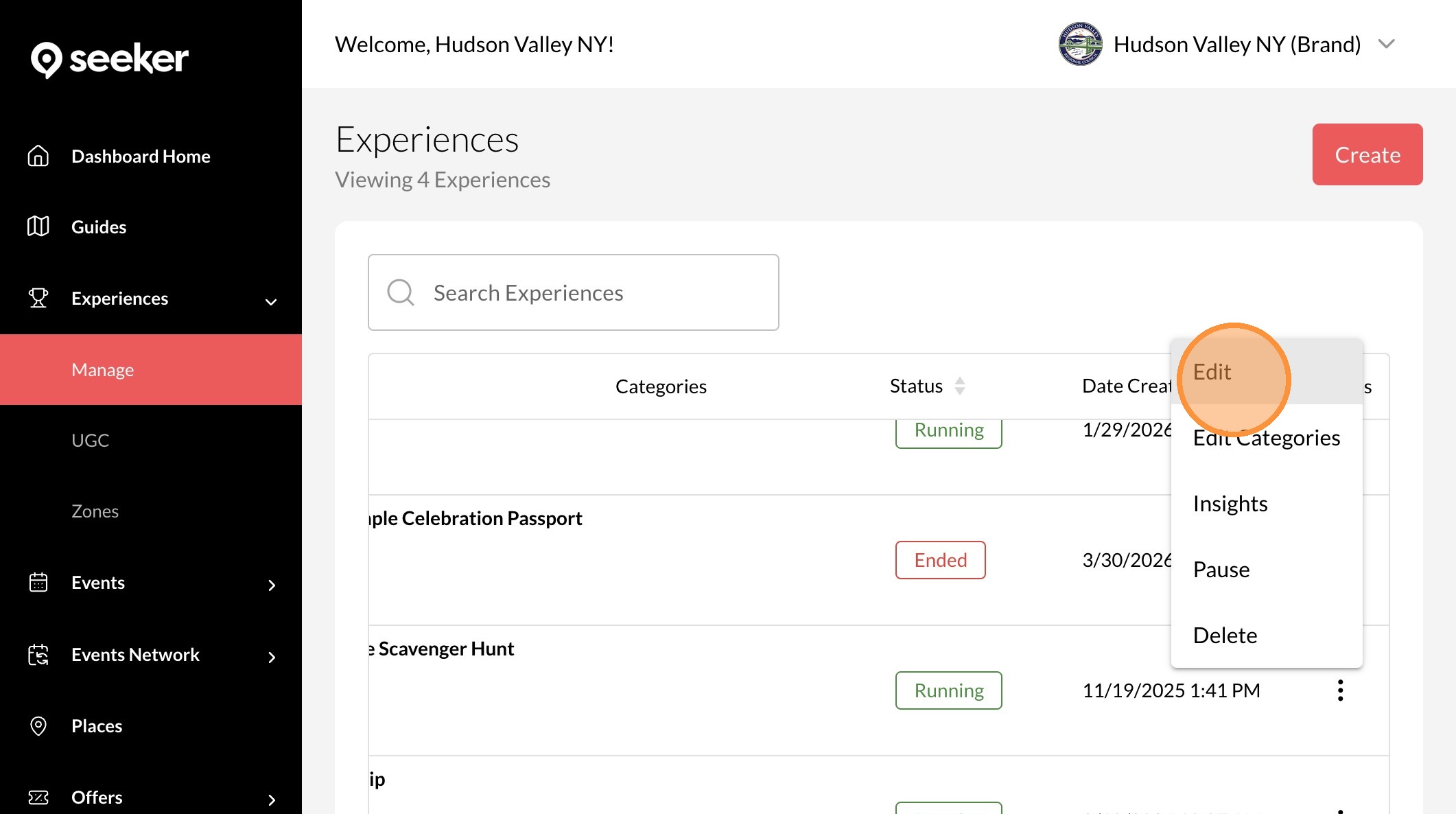Image resolution: width=1456 pixels, height=814 pixels.
Task: Click the Events calendar icon
Action: click(x=38, y=582)
